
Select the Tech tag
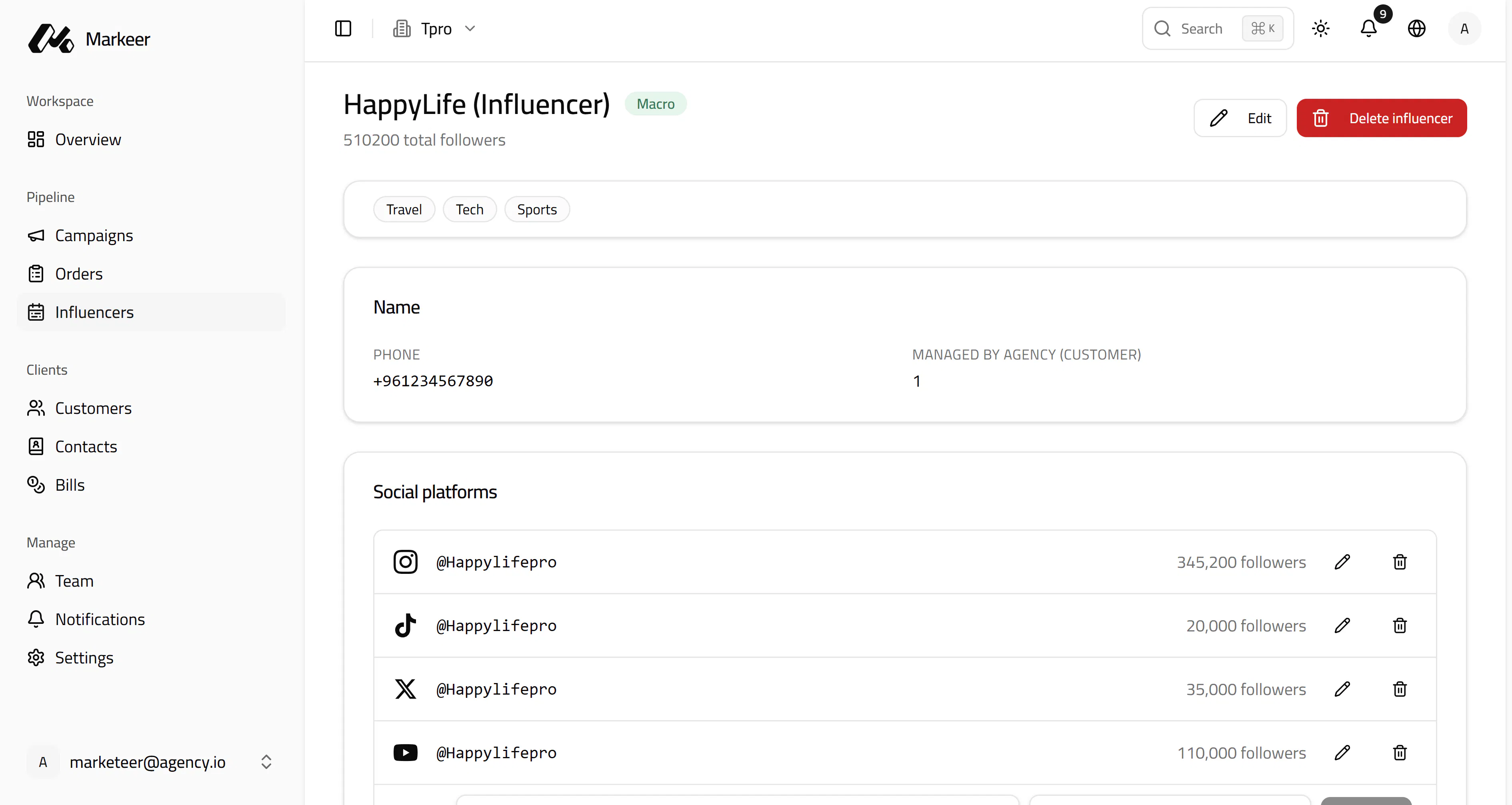(x=470, y=210)
